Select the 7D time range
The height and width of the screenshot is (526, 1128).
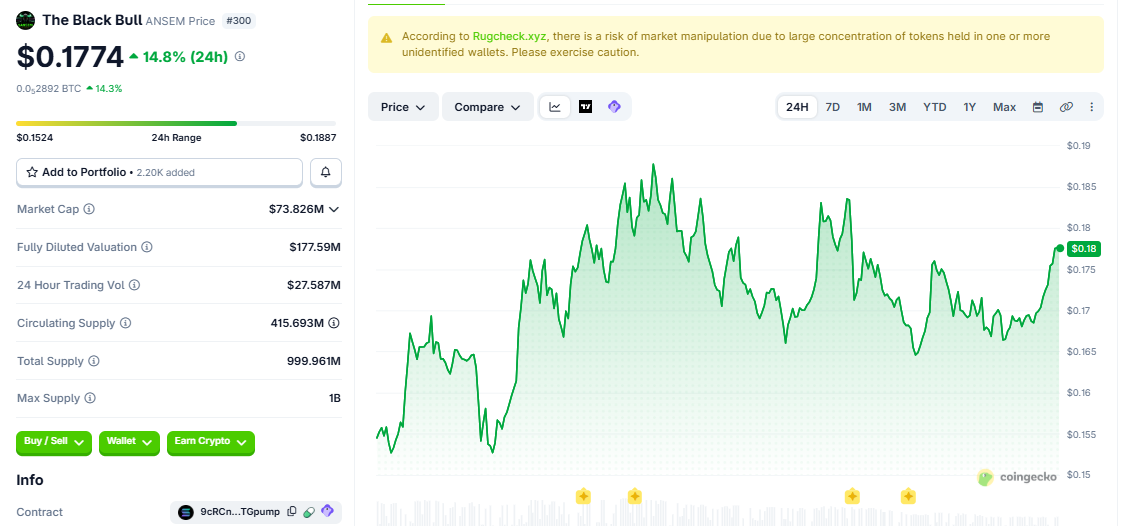(x=832, y=107)
